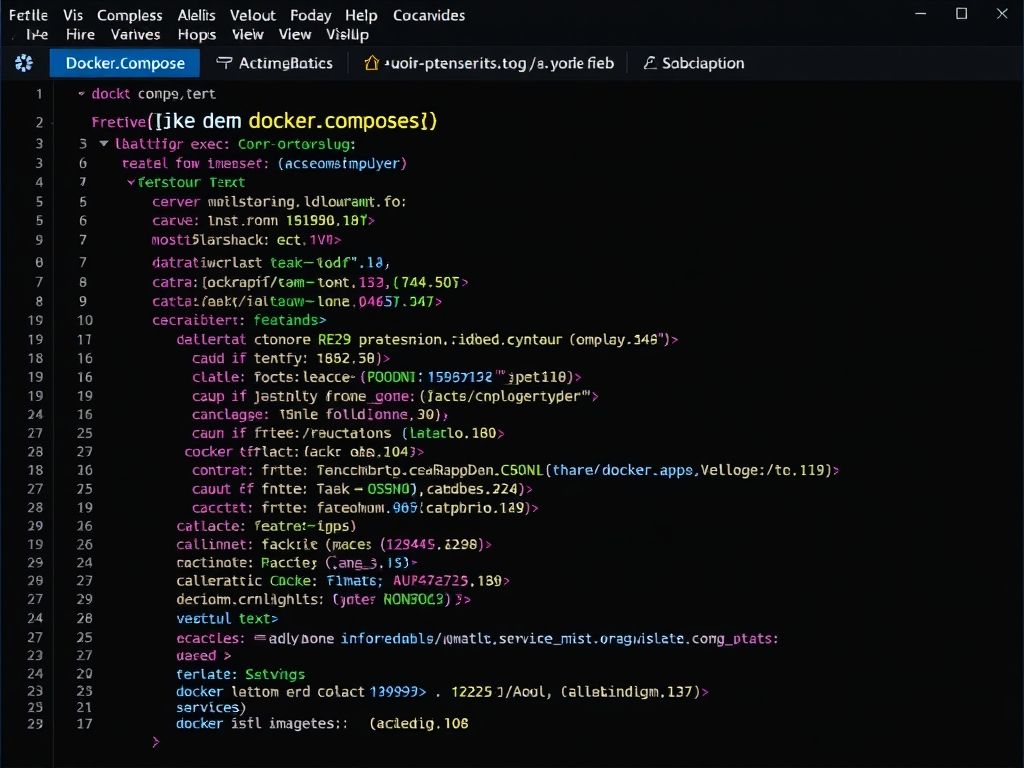Collapse the ferstour Text section
The image size is (1024, 768).
tap(131, 182)
